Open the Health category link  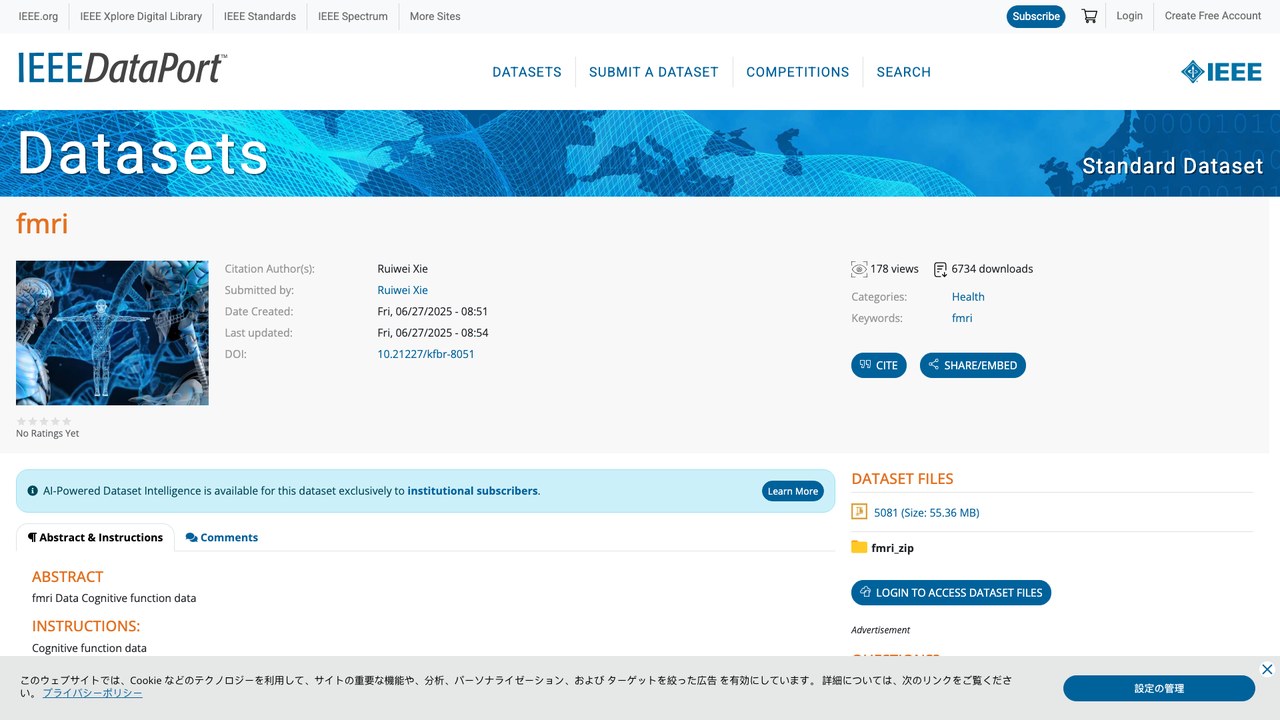pyautogui.click(x=968, y=297)
